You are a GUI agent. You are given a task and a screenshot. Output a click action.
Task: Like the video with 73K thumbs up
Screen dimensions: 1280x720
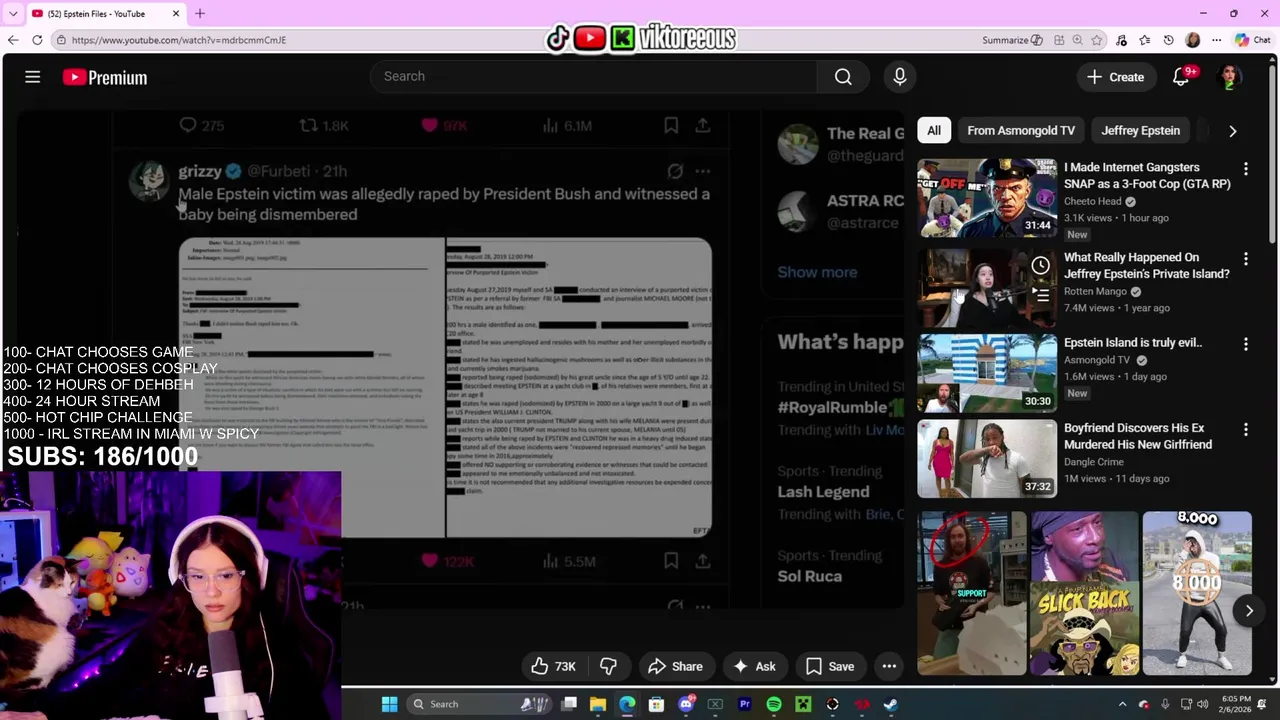tap(553, 666)
